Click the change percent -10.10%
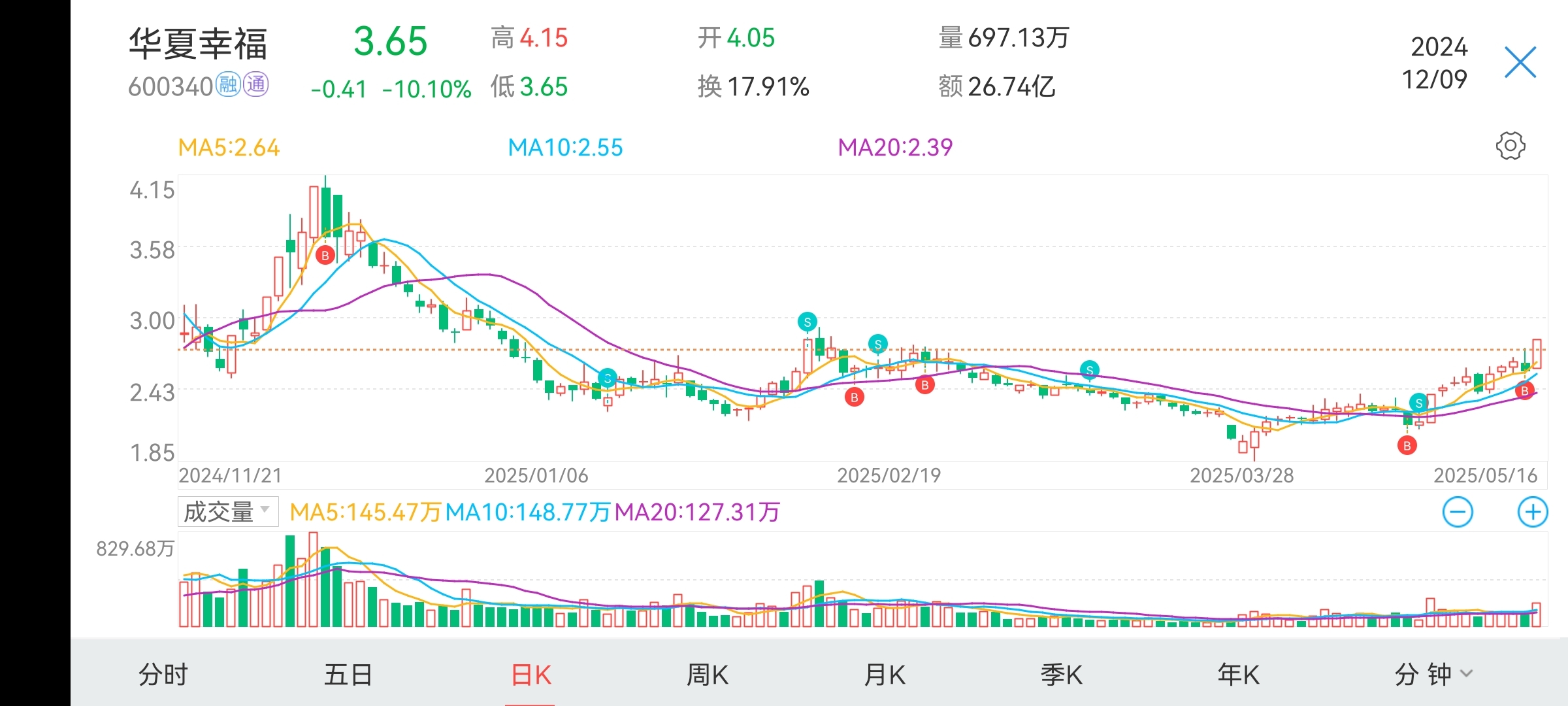The height and width of the screenshot is (706, 1568). pyautogui.click(x=427, y=89)
